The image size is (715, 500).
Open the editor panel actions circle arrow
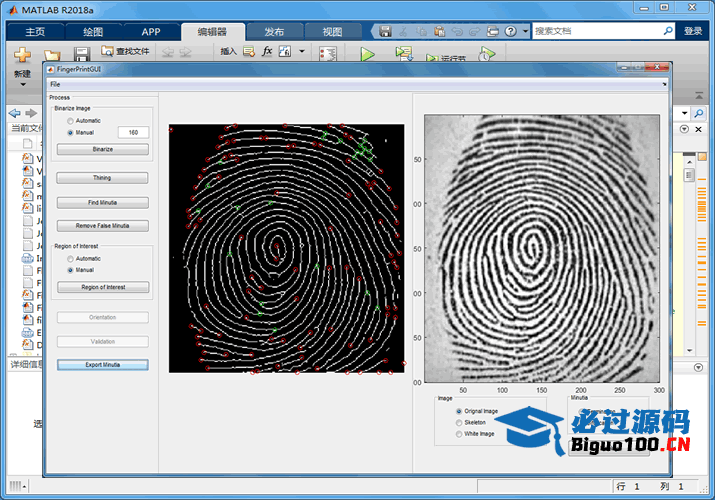(x=684, y=129)
